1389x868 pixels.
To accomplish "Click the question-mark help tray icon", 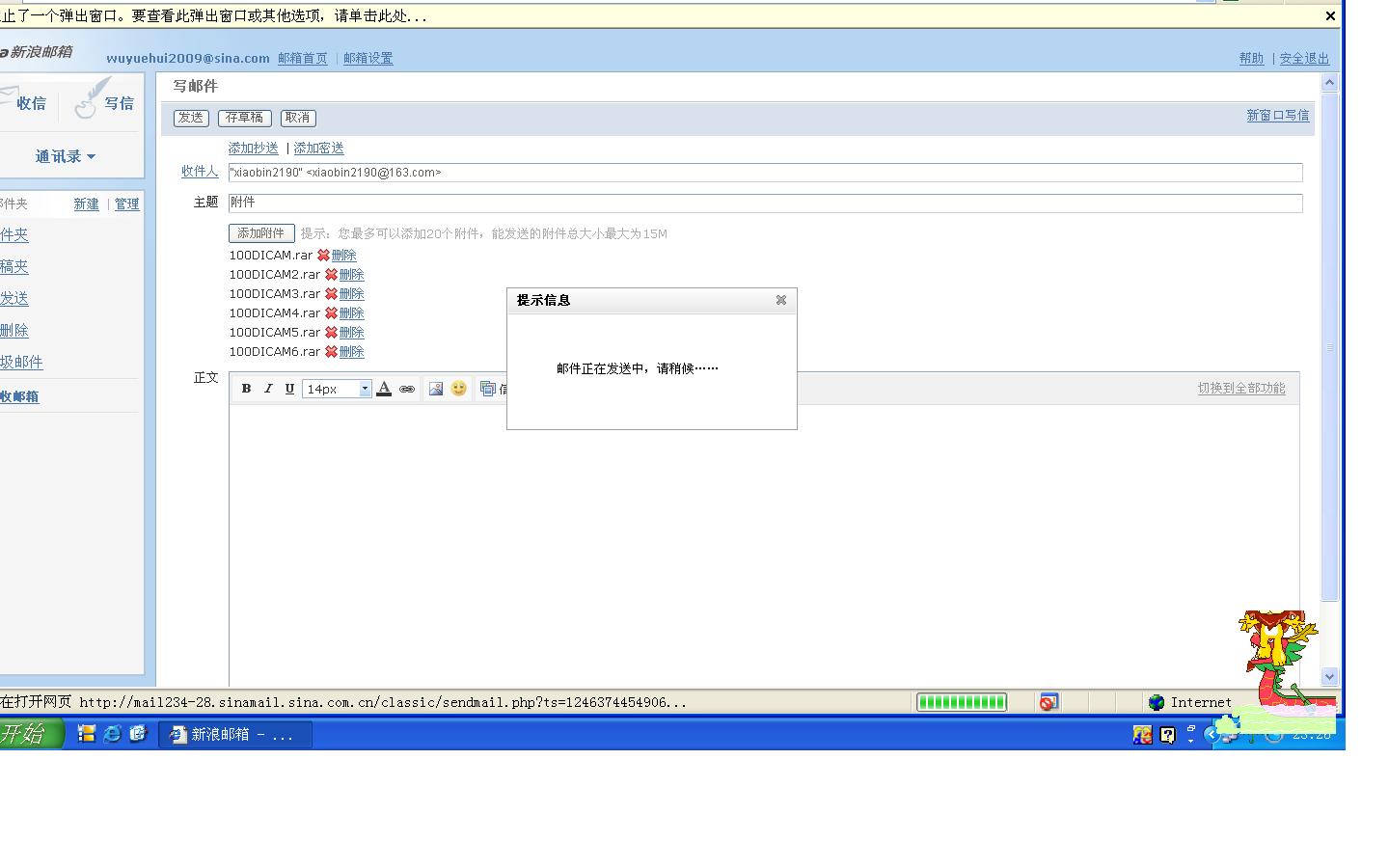I will [1168, 735].
